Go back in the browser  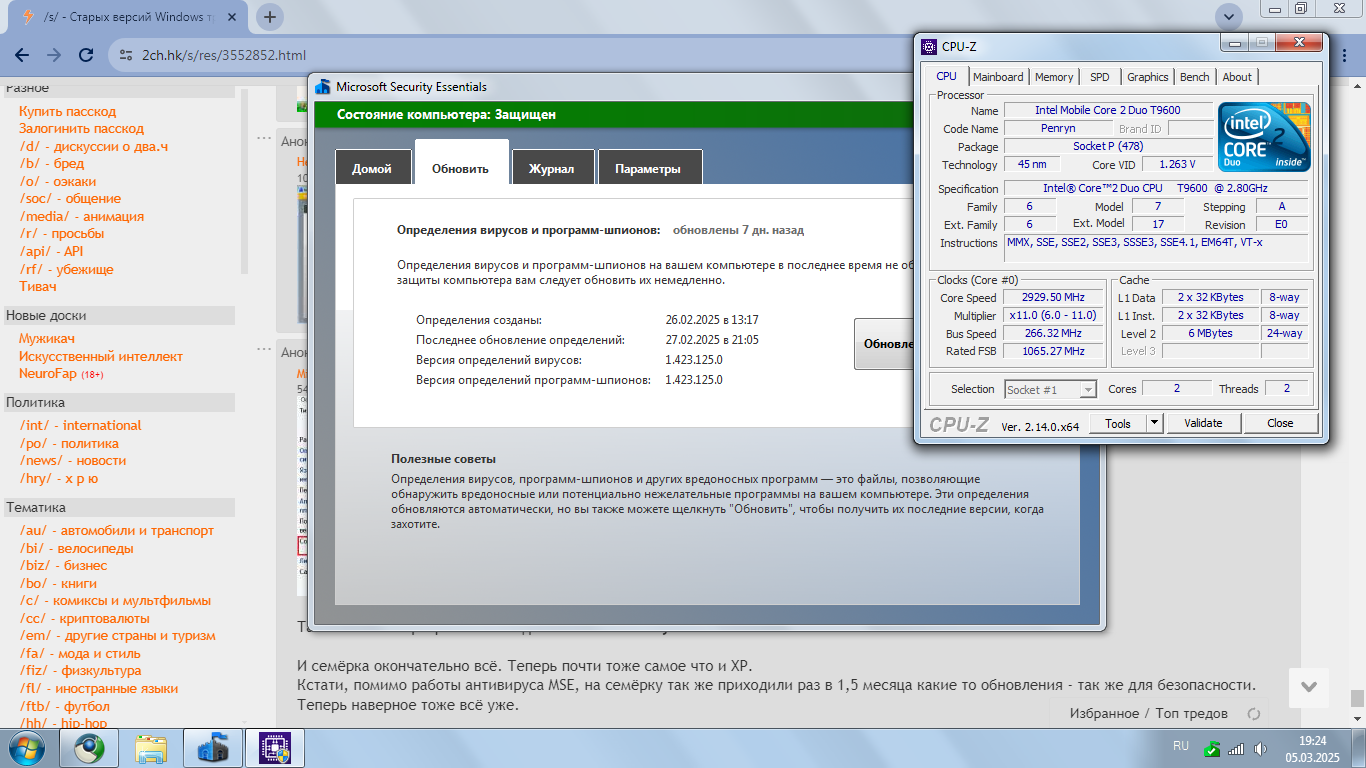coord(22,55)
